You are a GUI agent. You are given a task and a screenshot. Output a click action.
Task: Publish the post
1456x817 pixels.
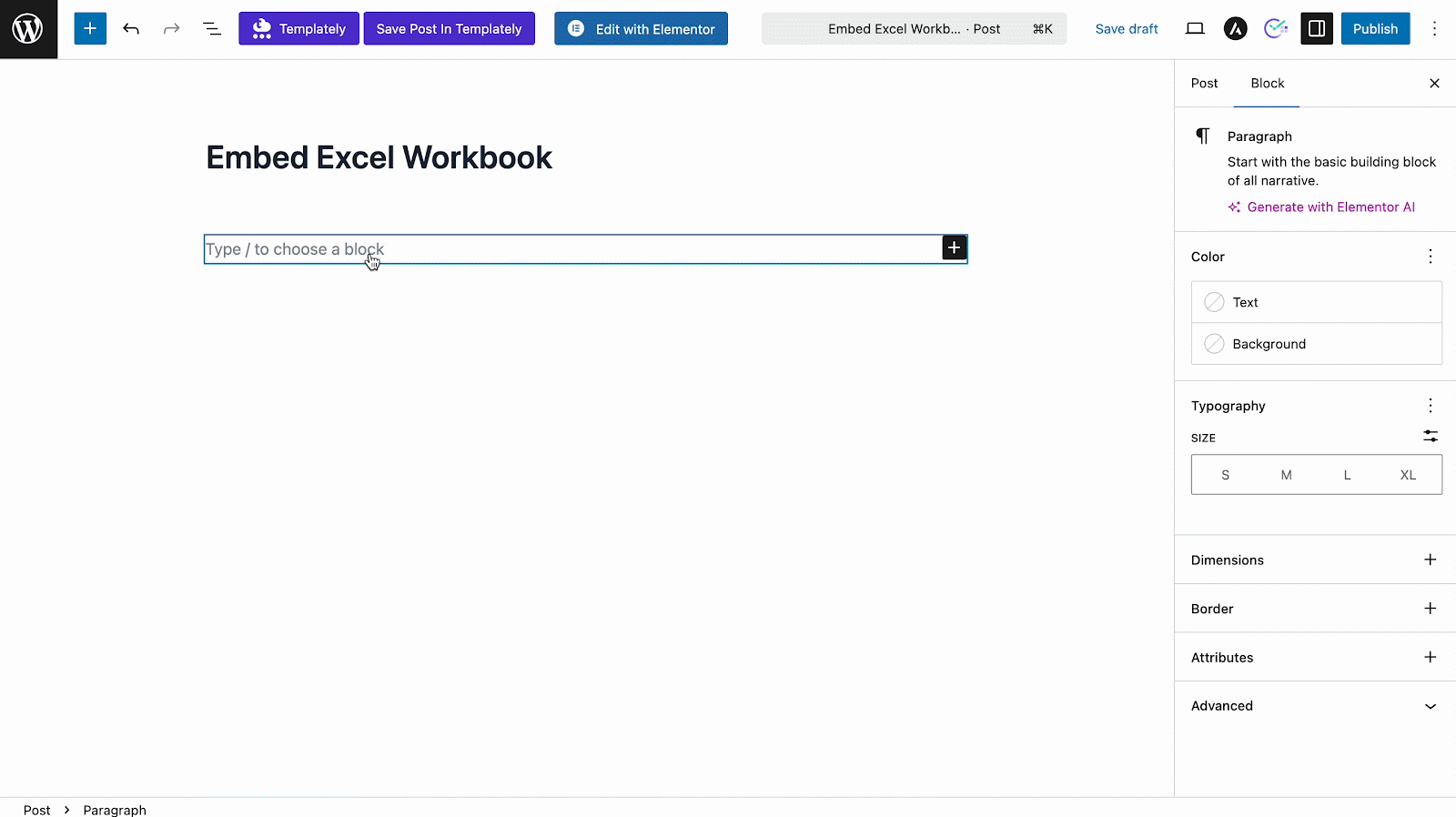[x=1375, y=29]
